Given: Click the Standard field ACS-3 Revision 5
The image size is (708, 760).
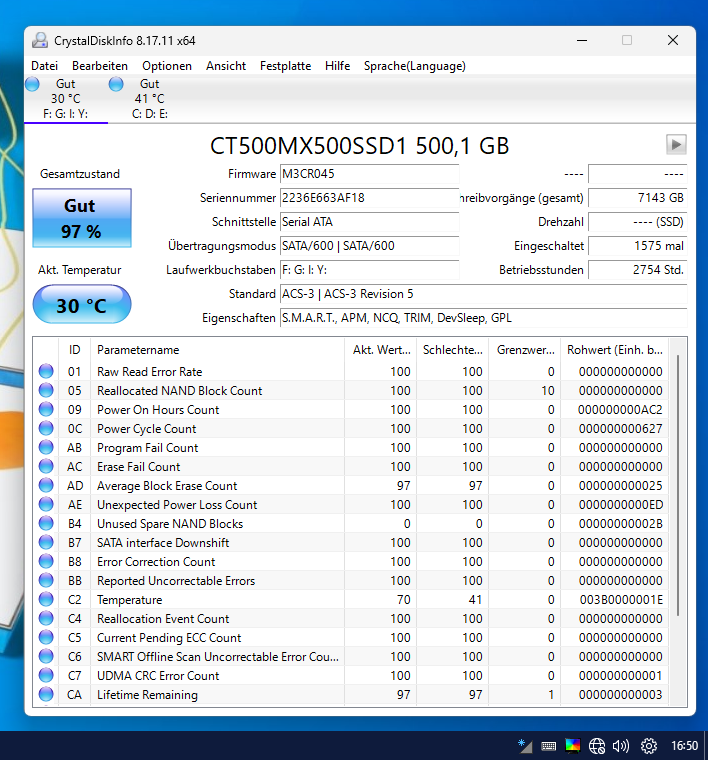Looking at the screenshot, I should [x=484, y=294].
